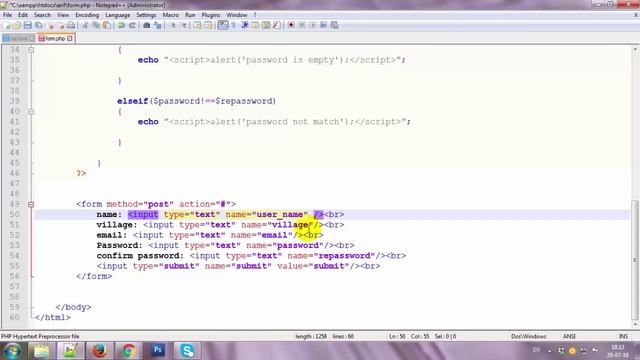The width and height of the screenshot is (640, 360).
Task: Toggle the Word Wrap toolbar button
Action: tap(223, 25)
